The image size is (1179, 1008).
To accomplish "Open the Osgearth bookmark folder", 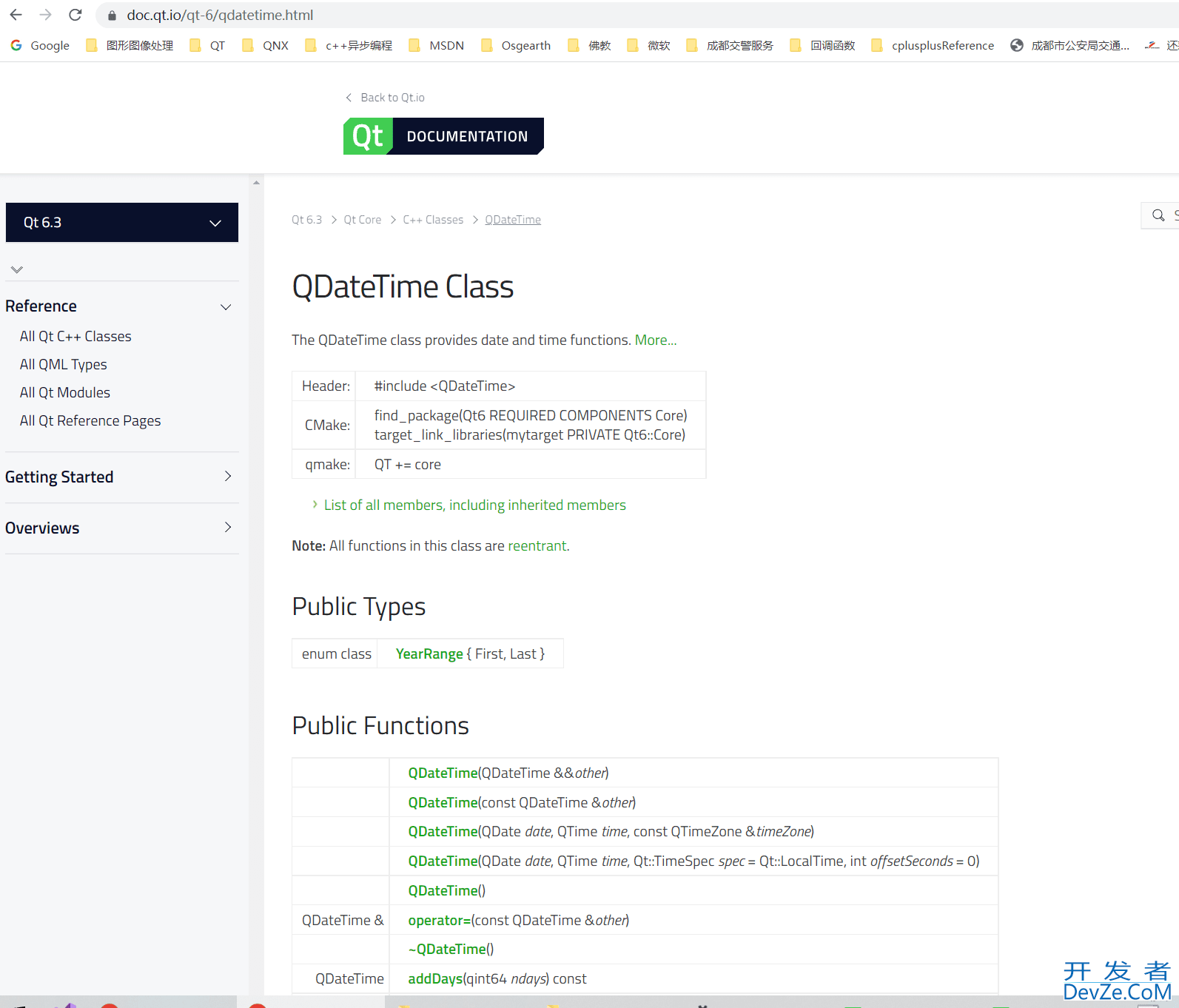I will coord(516,45).
